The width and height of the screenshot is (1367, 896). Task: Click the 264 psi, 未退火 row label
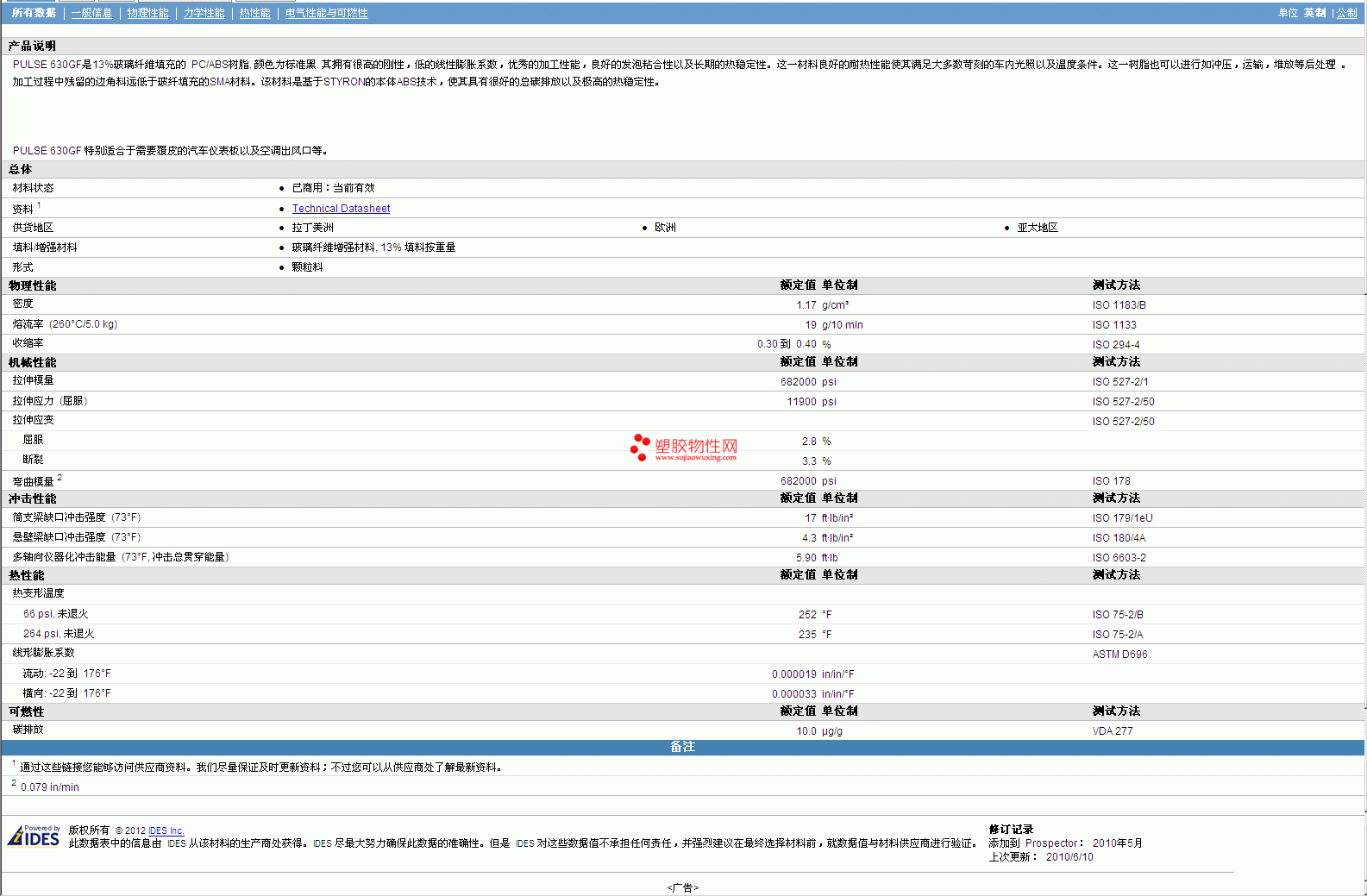tap(59, 634)
